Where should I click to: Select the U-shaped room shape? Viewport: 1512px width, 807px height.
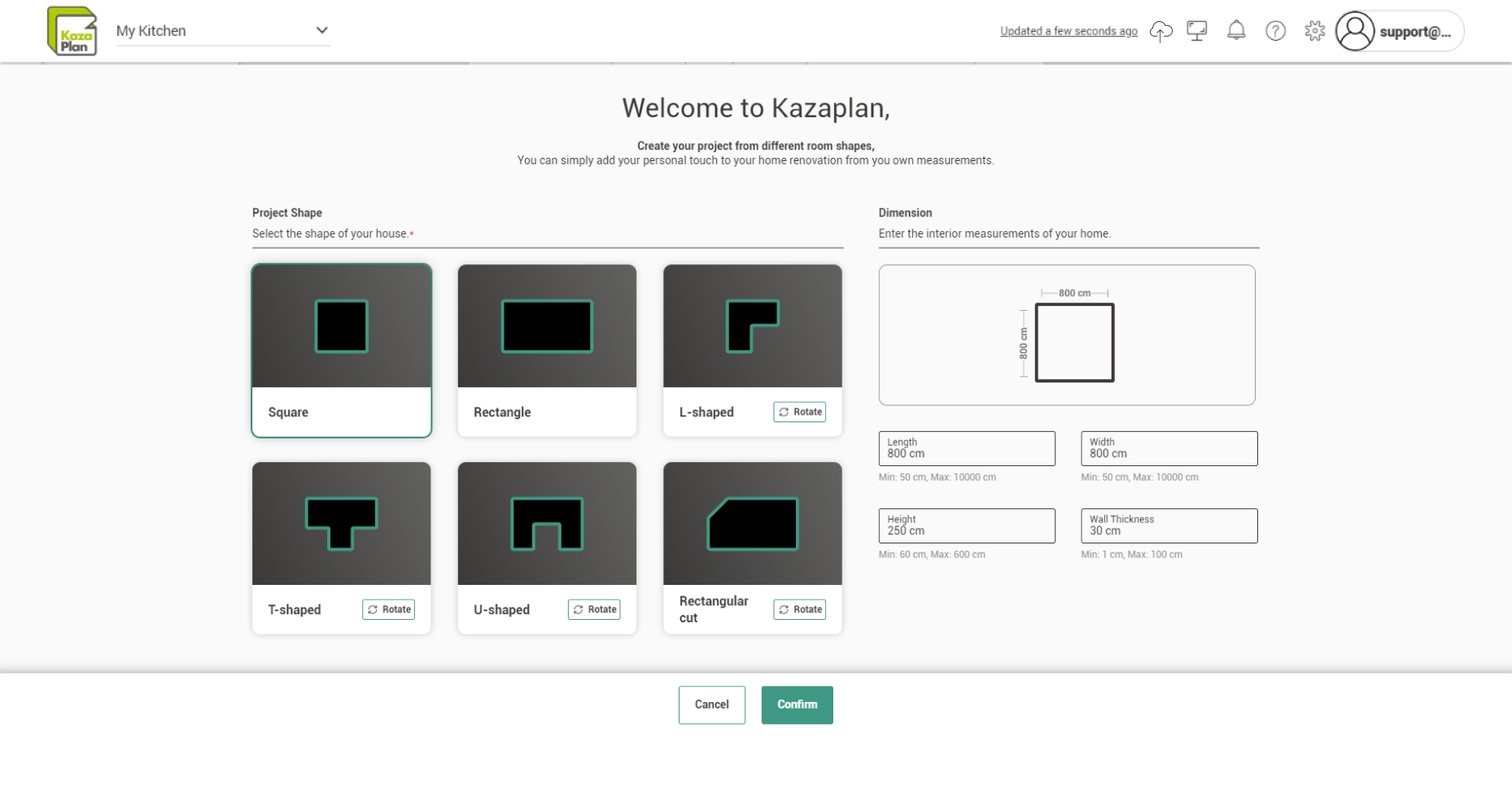click(x=547, y=547)
